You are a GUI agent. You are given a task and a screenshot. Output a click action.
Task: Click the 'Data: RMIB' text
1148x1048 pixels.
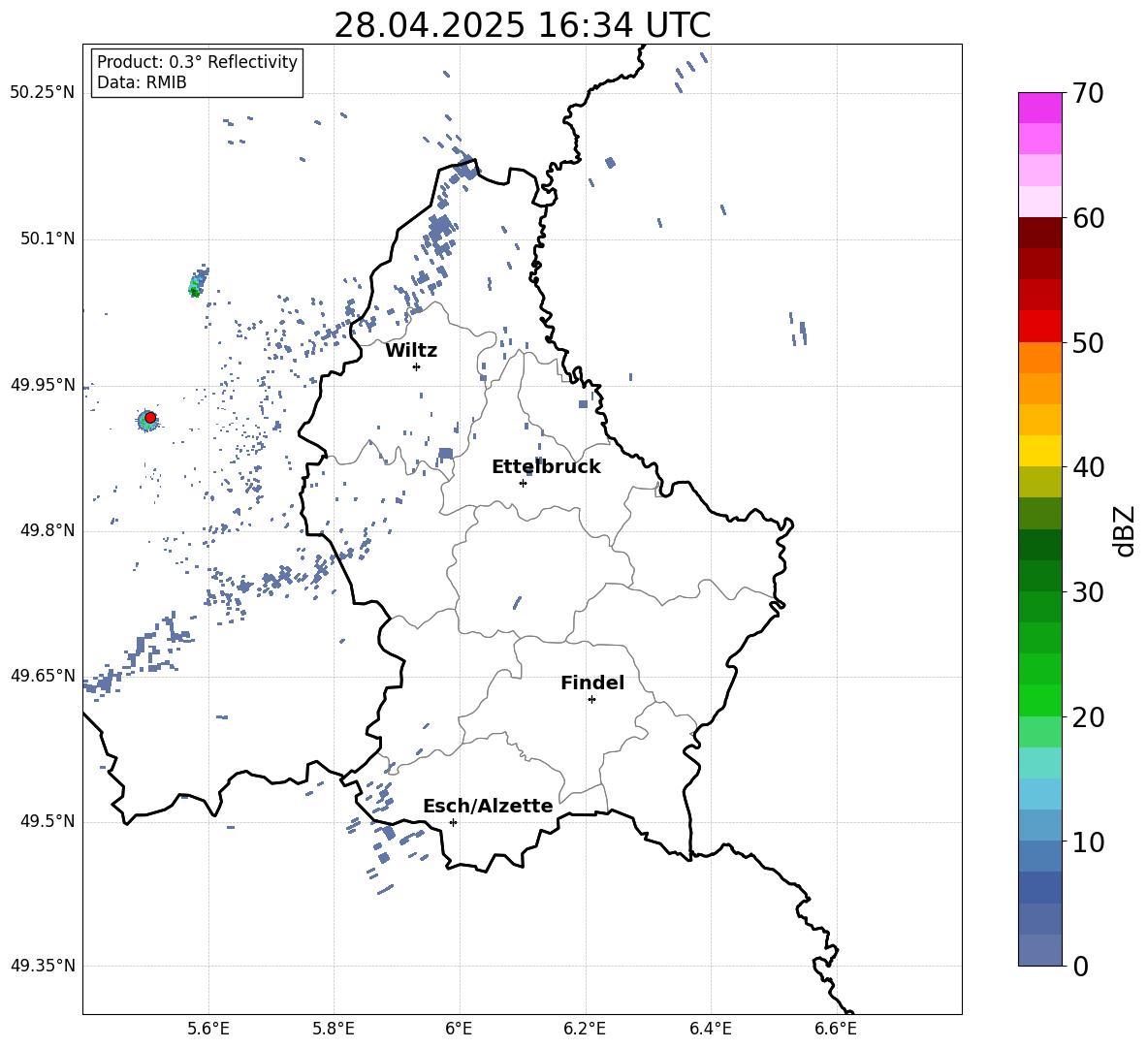[x=142, y=82]
